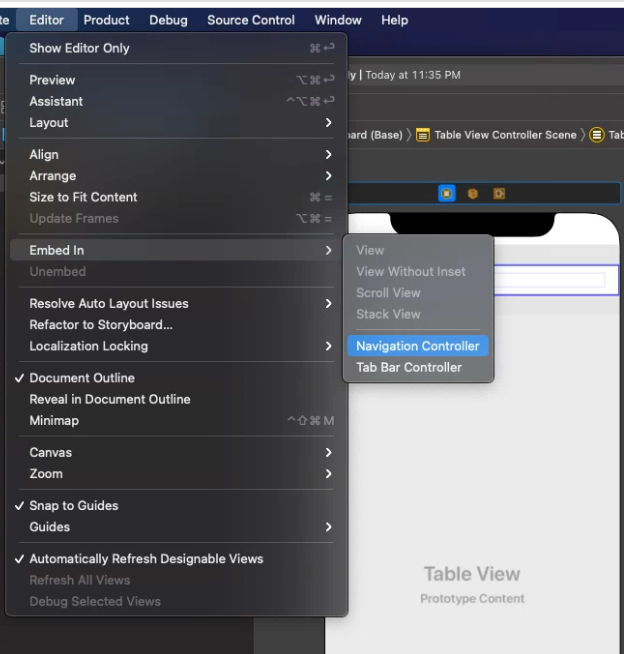Image resolution: width=624 pixels, height=654 pixels.
Task: Expand the Align submenu
Action: [x=174, y=155]
